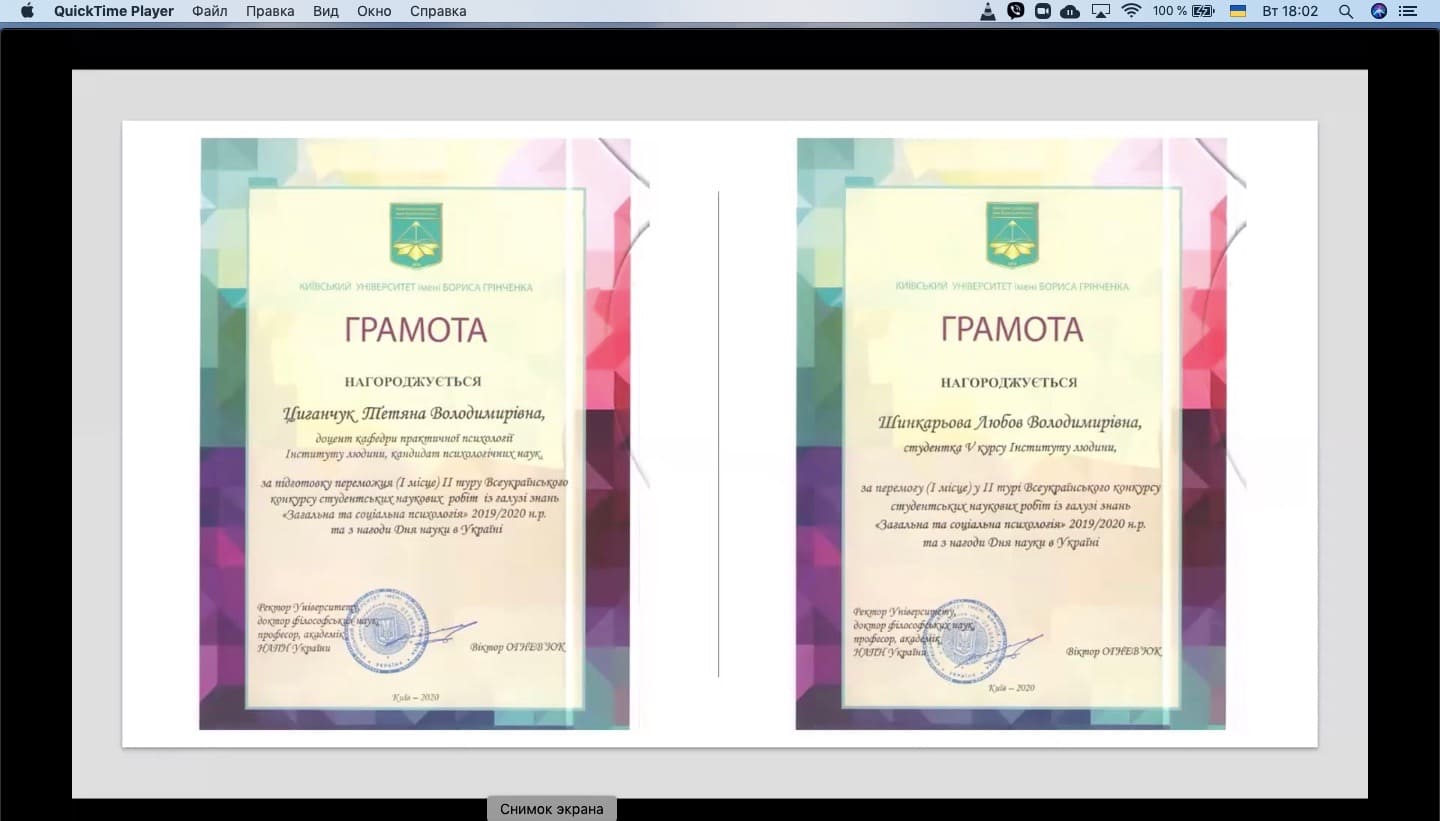Open the Notification Center list icon

click(1409, 11)
